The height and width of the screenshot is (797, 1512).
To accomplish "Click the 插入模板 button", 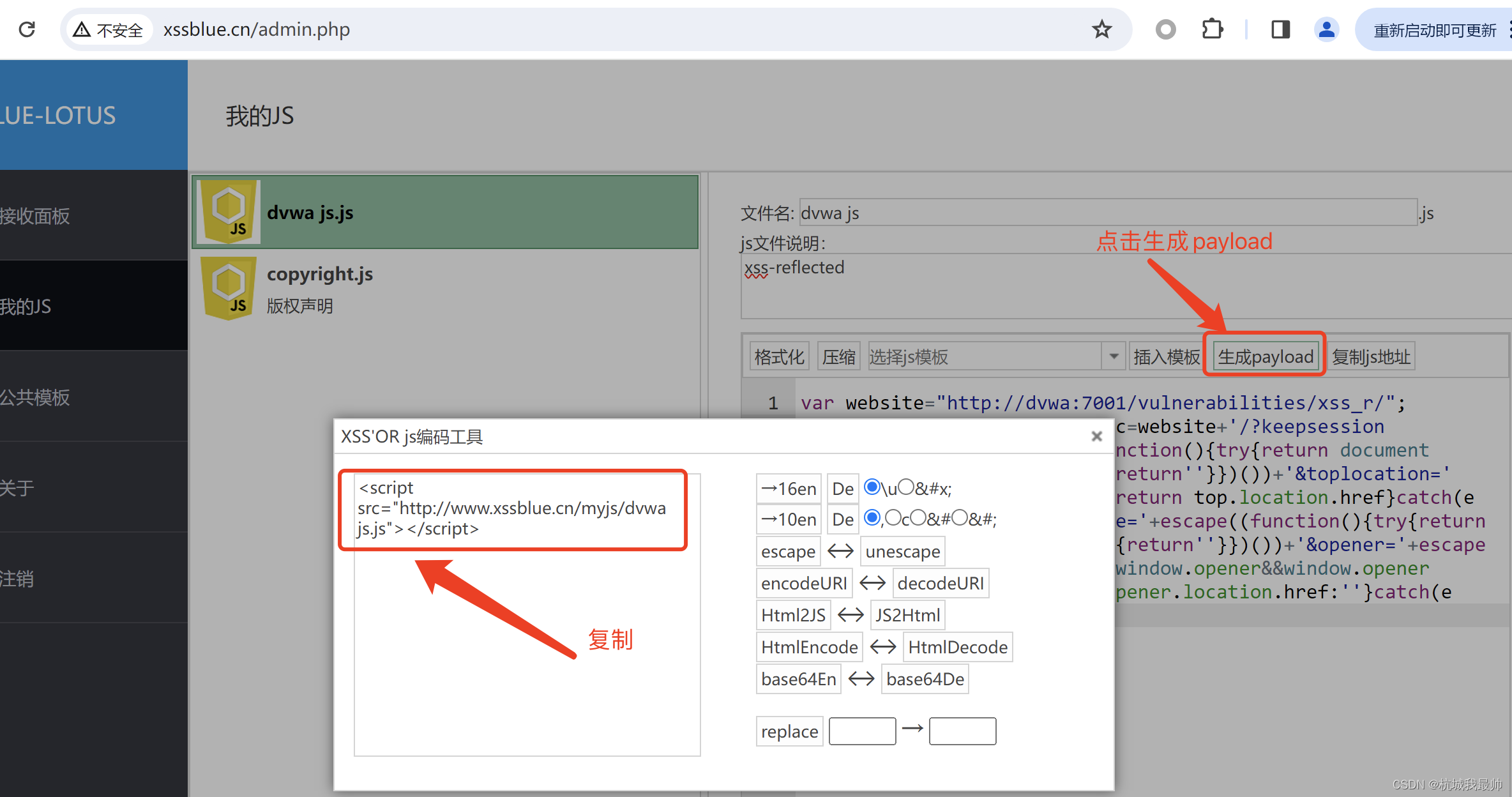I will point(1167,356).
